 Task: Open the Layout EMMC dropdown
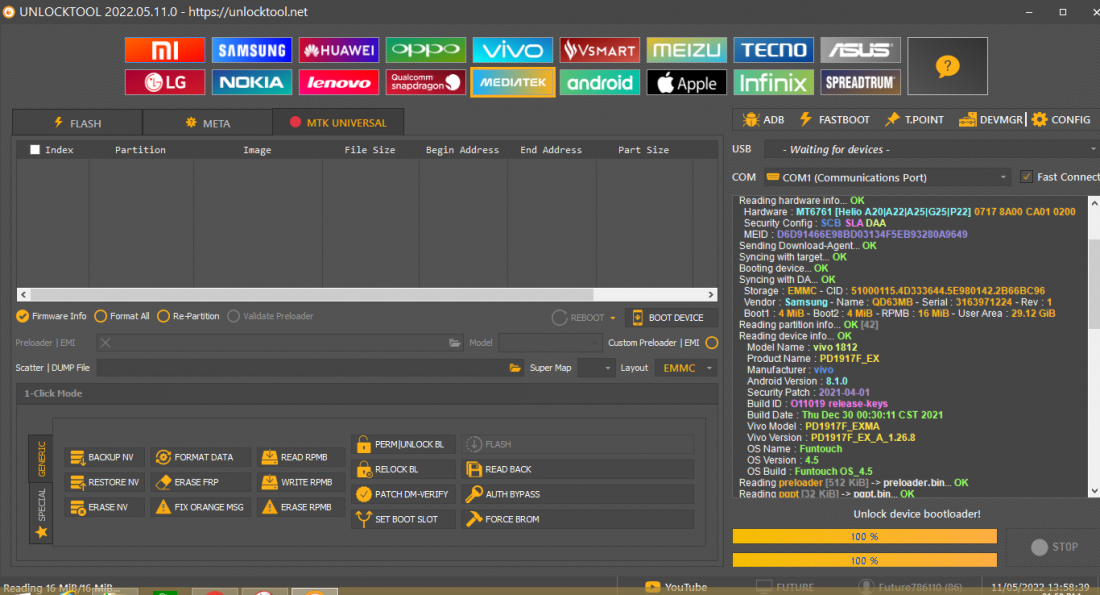click(685, 368)
